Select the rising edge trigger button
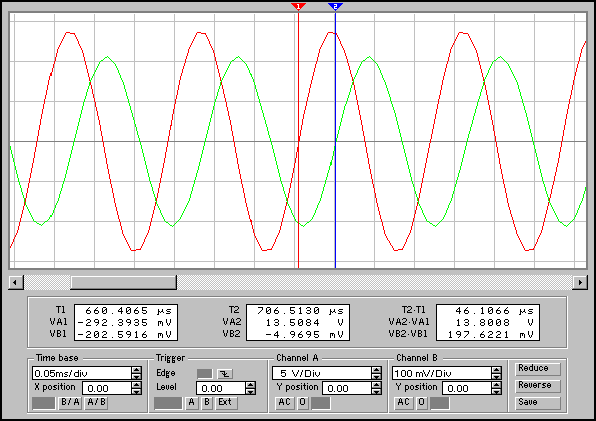This screenshot has width=596, height=421. (x=204, y=374)
